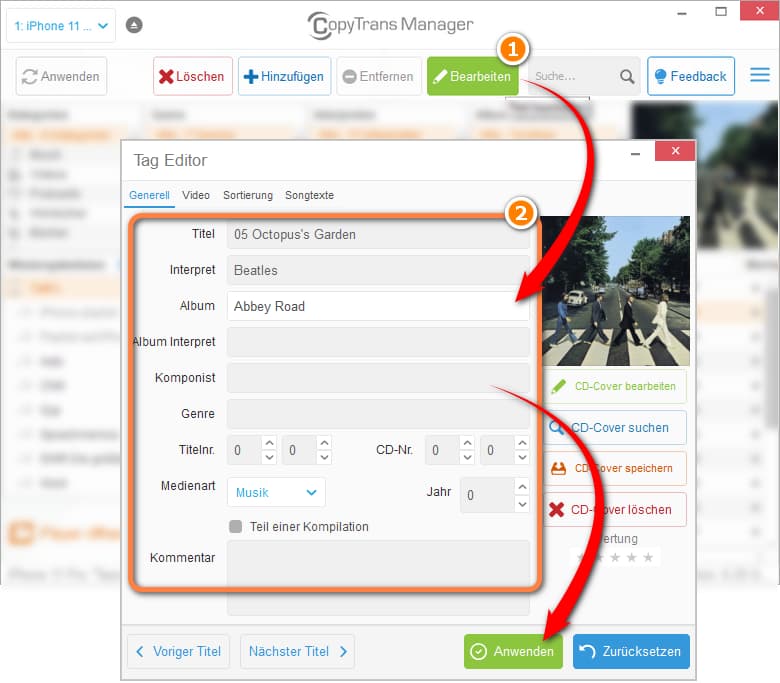
Task: Open the Medienart Musik dropdown
Action: click(276, 492)
